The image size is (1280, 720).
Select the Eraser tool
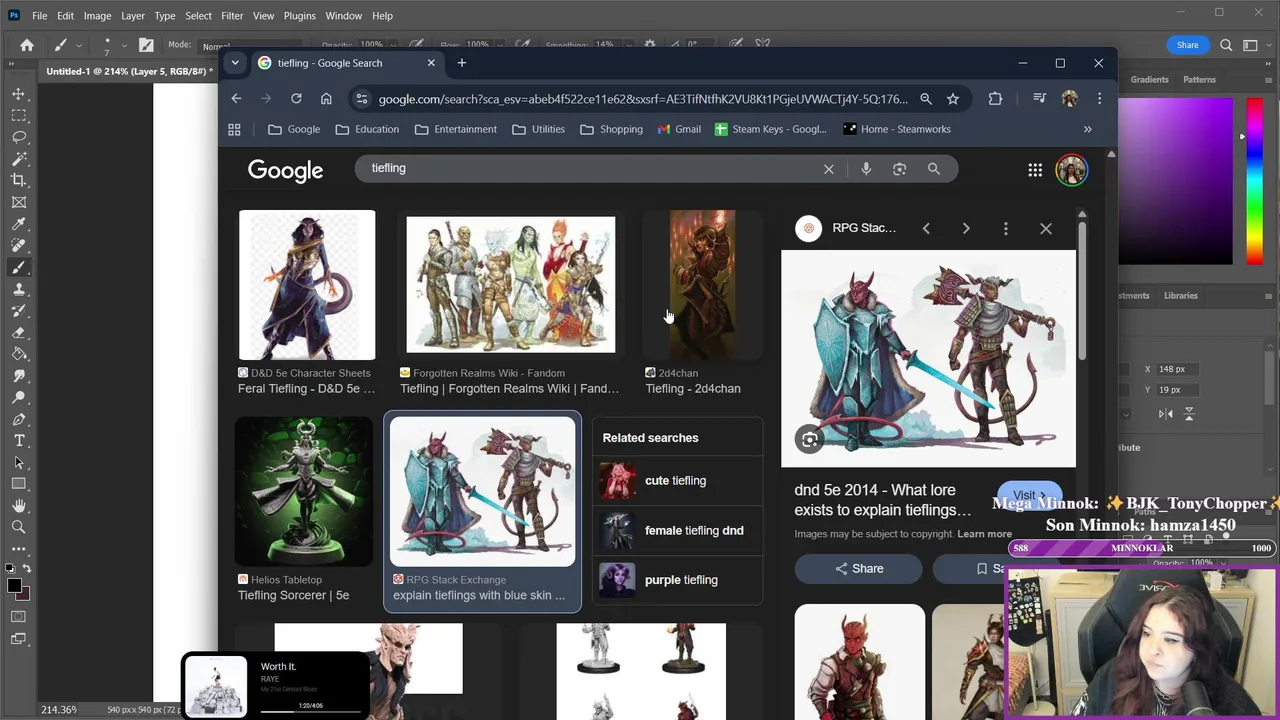click(19, 332)
